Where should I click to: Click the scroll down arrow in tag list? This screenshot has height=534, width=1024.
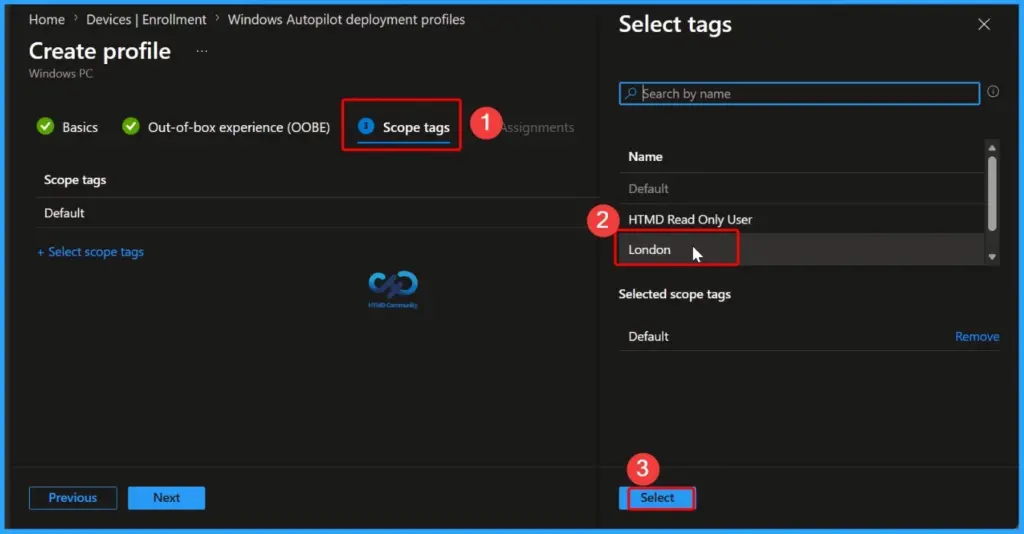[x=992, y=257]
